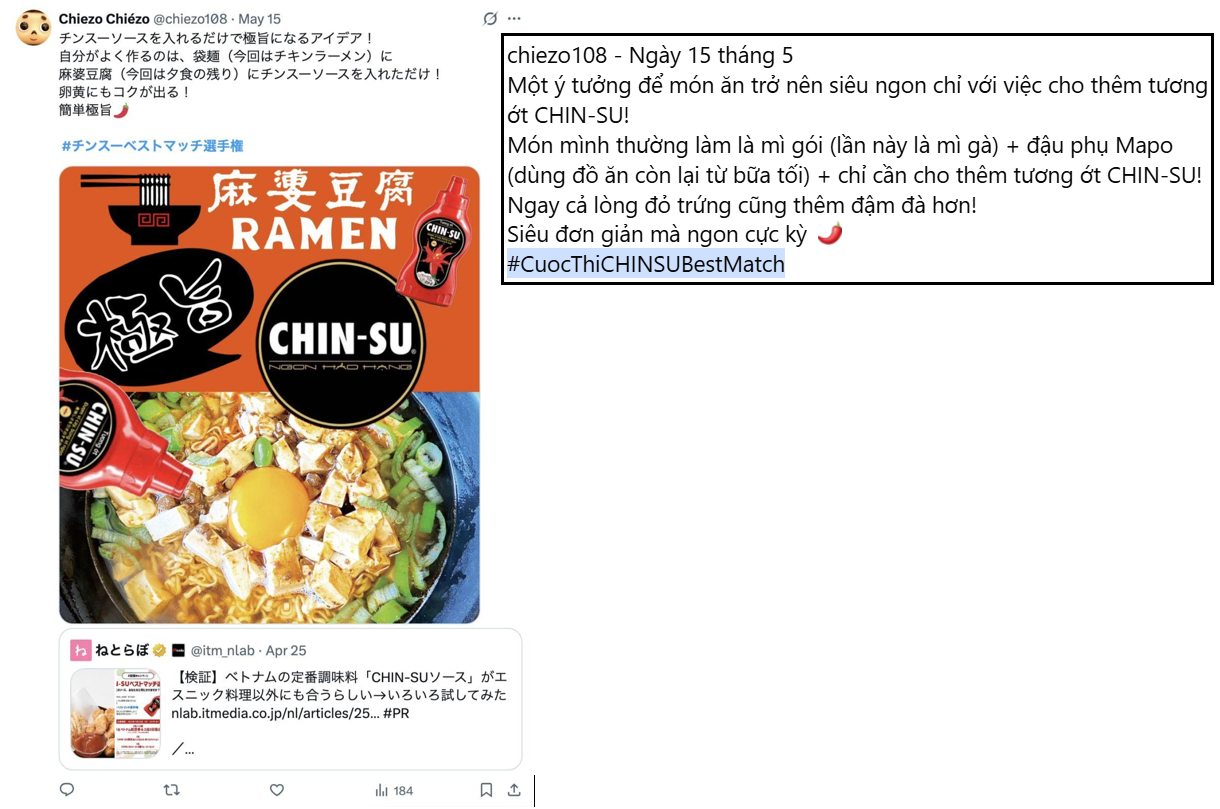This screenshot has height=809, width=1220.
Task: Open the #チンスーベストマッチ選手権 hashtag
Action: click(x=152, y=146)
